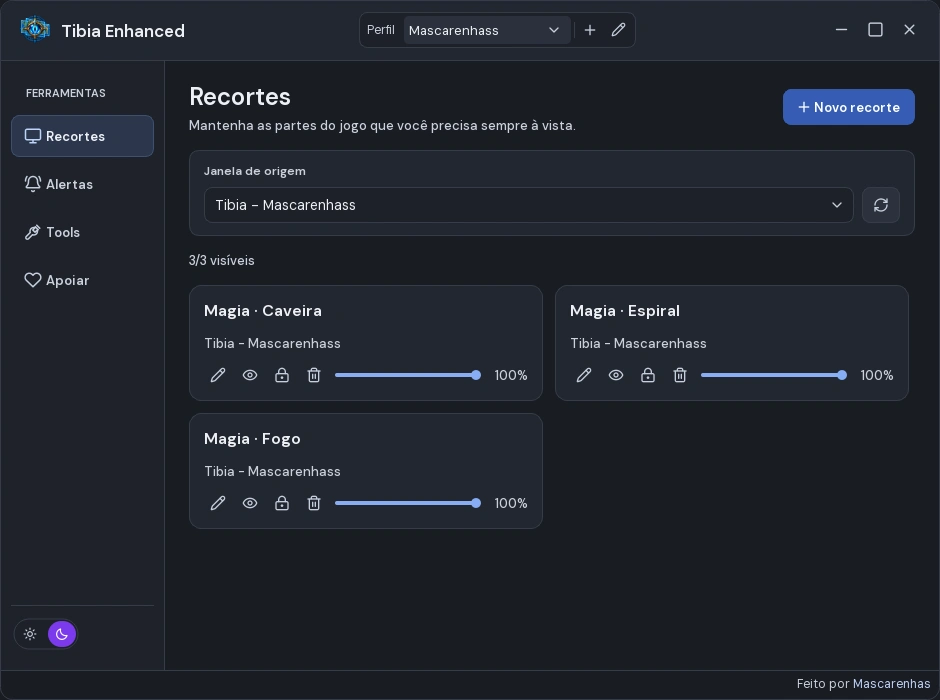Adjust opacity slider of Magia · Espiral
Screen dimensions: 940x700
point(774,375)
